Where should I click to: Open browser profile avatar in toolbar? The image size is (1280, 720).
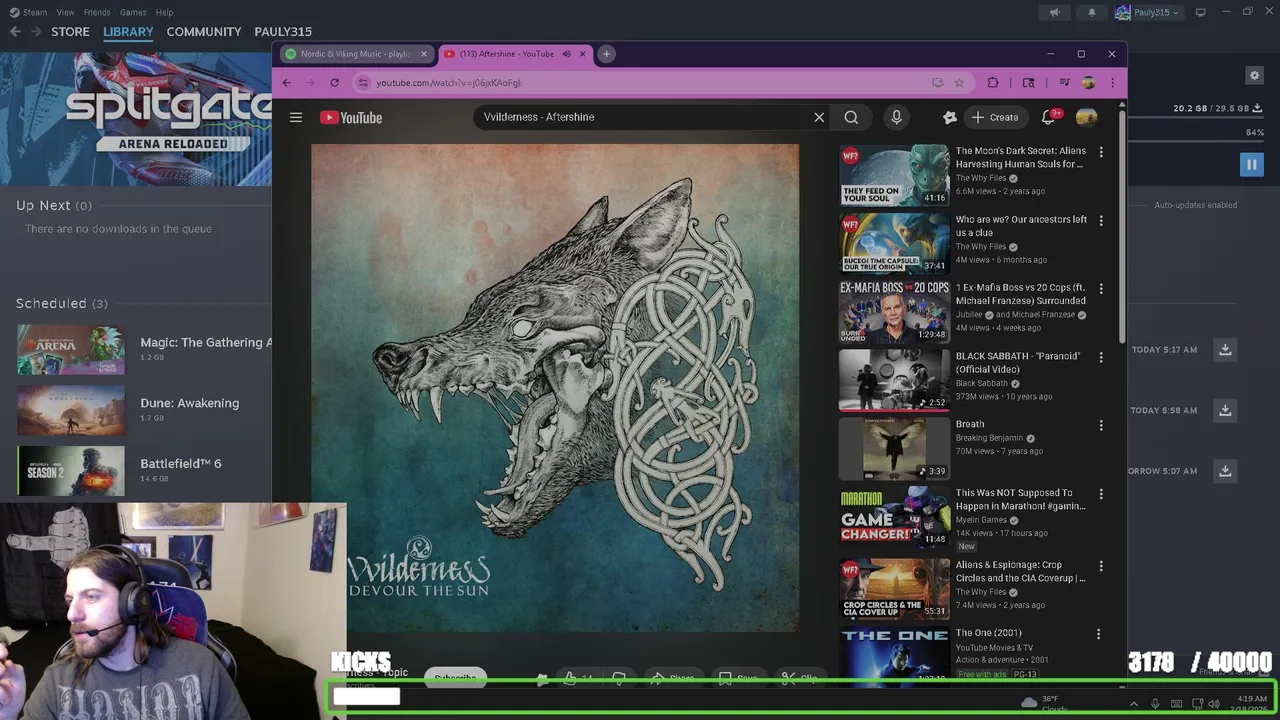(x=1088, y=83)
